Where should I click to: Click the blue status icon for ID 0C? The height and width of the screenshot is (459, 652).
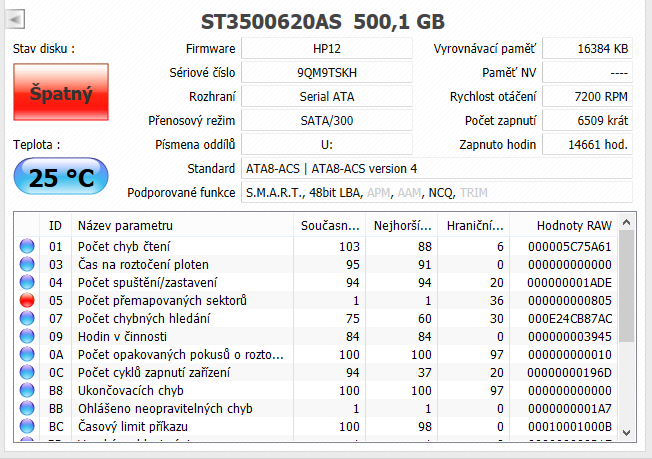[27, 373]
